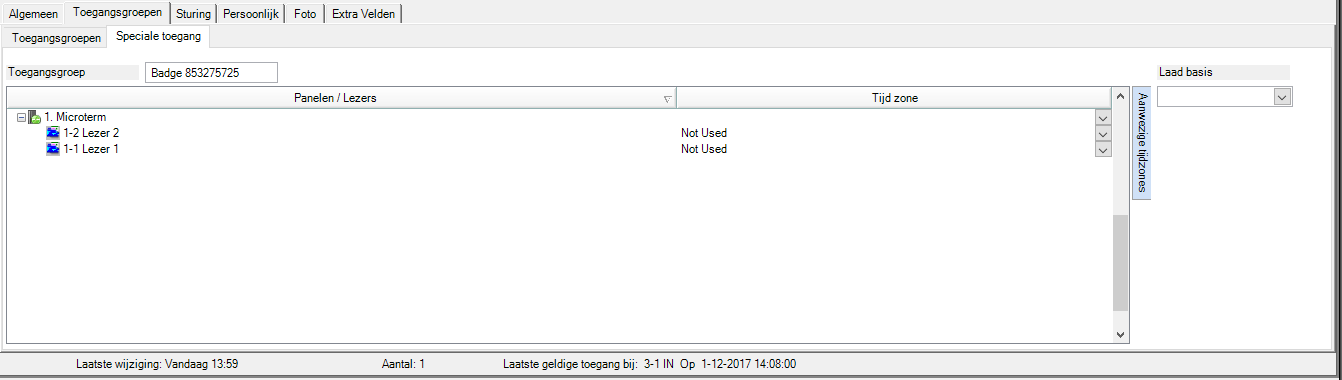This screenshot has width=1342, height=380.
Task: Click Not Used for Lezer 2
Action: click(704, 133)
